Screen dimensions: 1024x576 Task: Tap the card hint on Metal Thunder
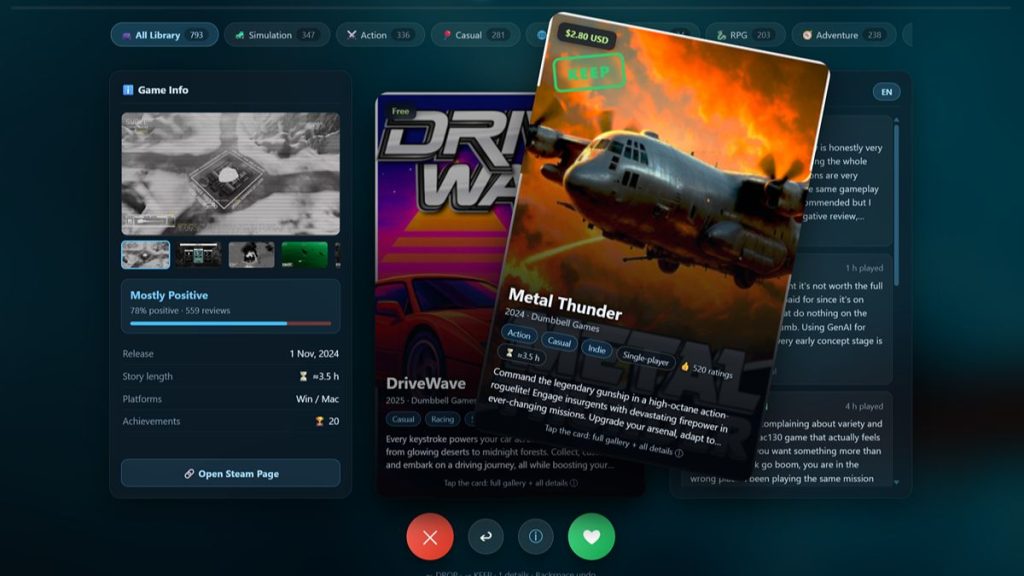pyautogui.click(x=613, y=440)
